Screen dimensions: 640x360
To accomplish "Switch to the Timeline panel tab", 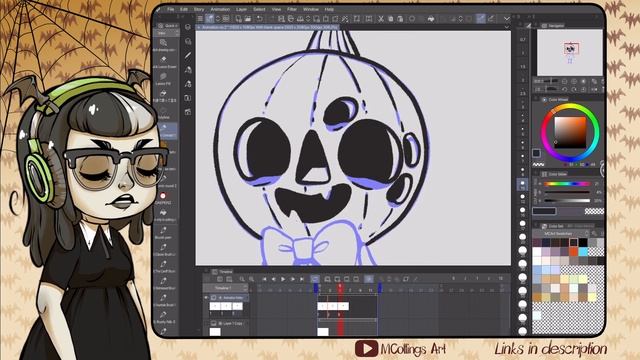I will pyautogui.click(x=223, y=271).
